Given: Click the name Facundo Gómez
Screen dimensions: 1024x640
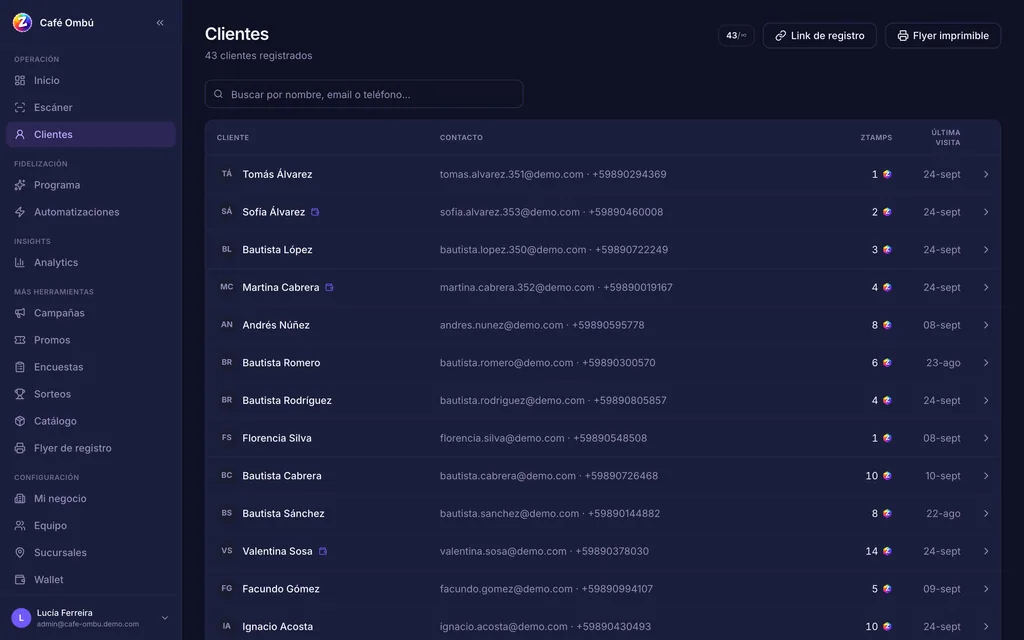Looking at the screenshot, I should (x=281, y=589).
